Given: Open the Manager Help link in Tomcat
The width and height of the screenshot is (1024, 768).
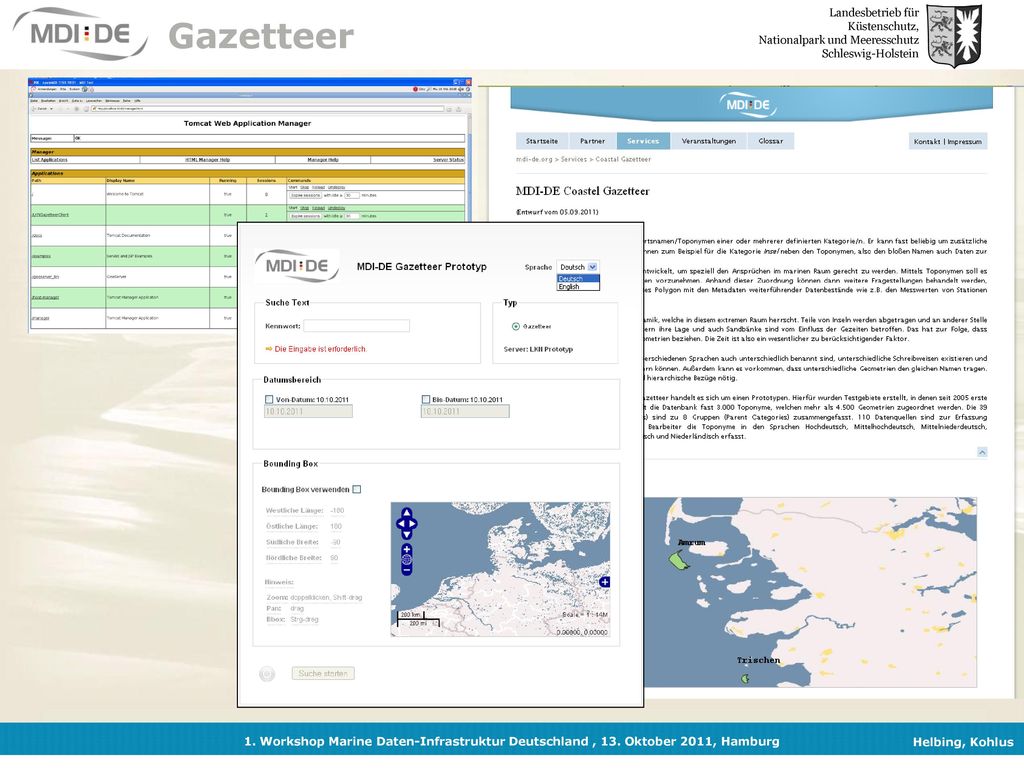Looking at the screenshot, I should tap(323, 160).
